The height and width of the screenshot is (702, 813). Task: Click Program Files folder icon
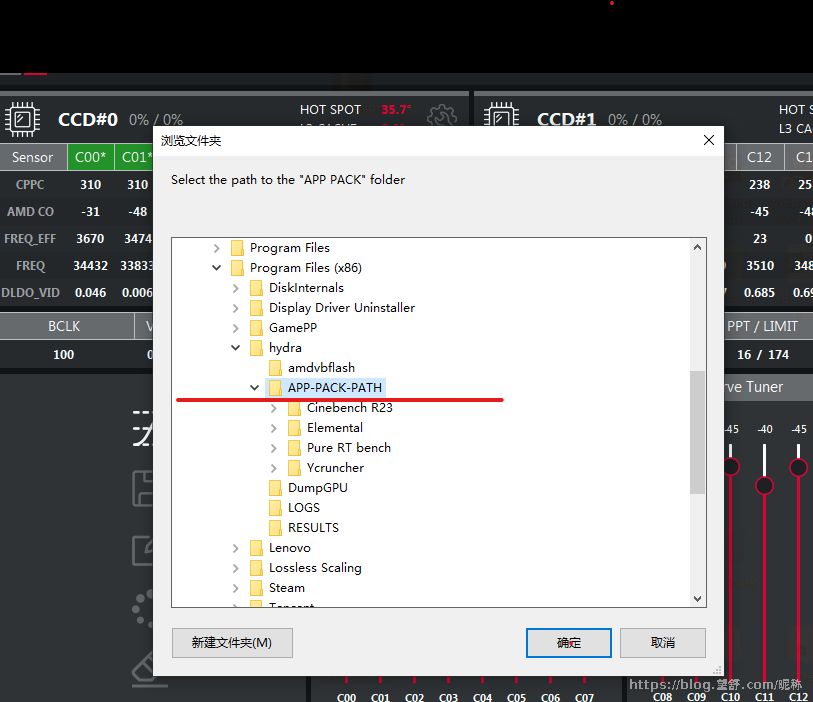237,248
